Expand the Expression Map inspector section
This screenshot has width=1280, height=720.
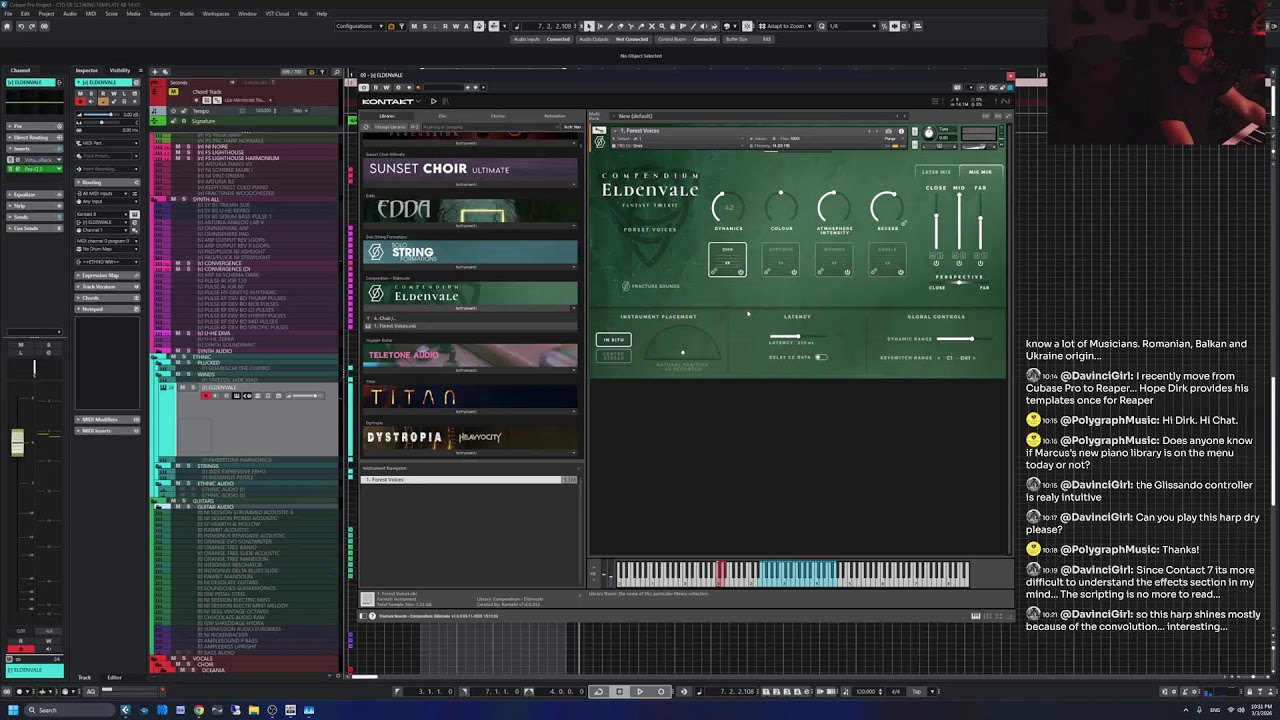[107, 275]
